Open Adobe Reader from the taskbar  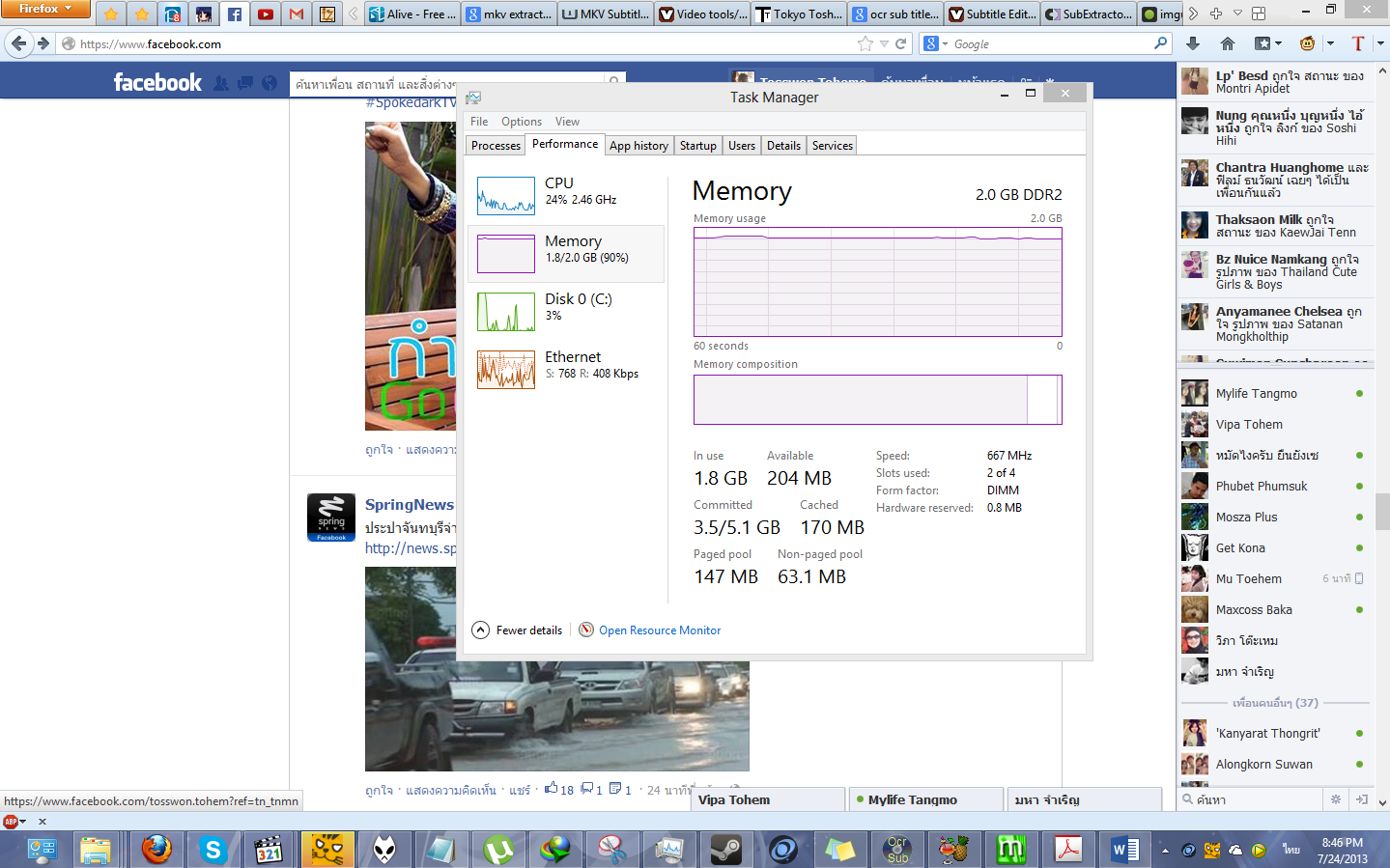coord(1067,850)
